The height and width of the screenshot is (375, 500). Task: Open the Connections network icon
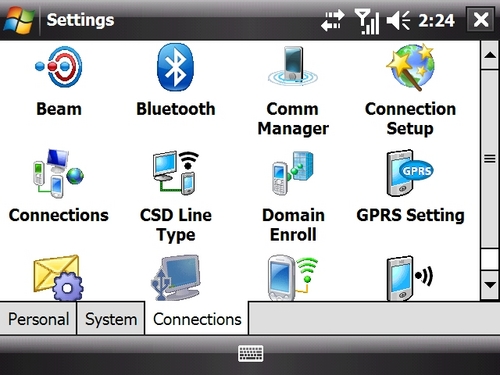59,173
